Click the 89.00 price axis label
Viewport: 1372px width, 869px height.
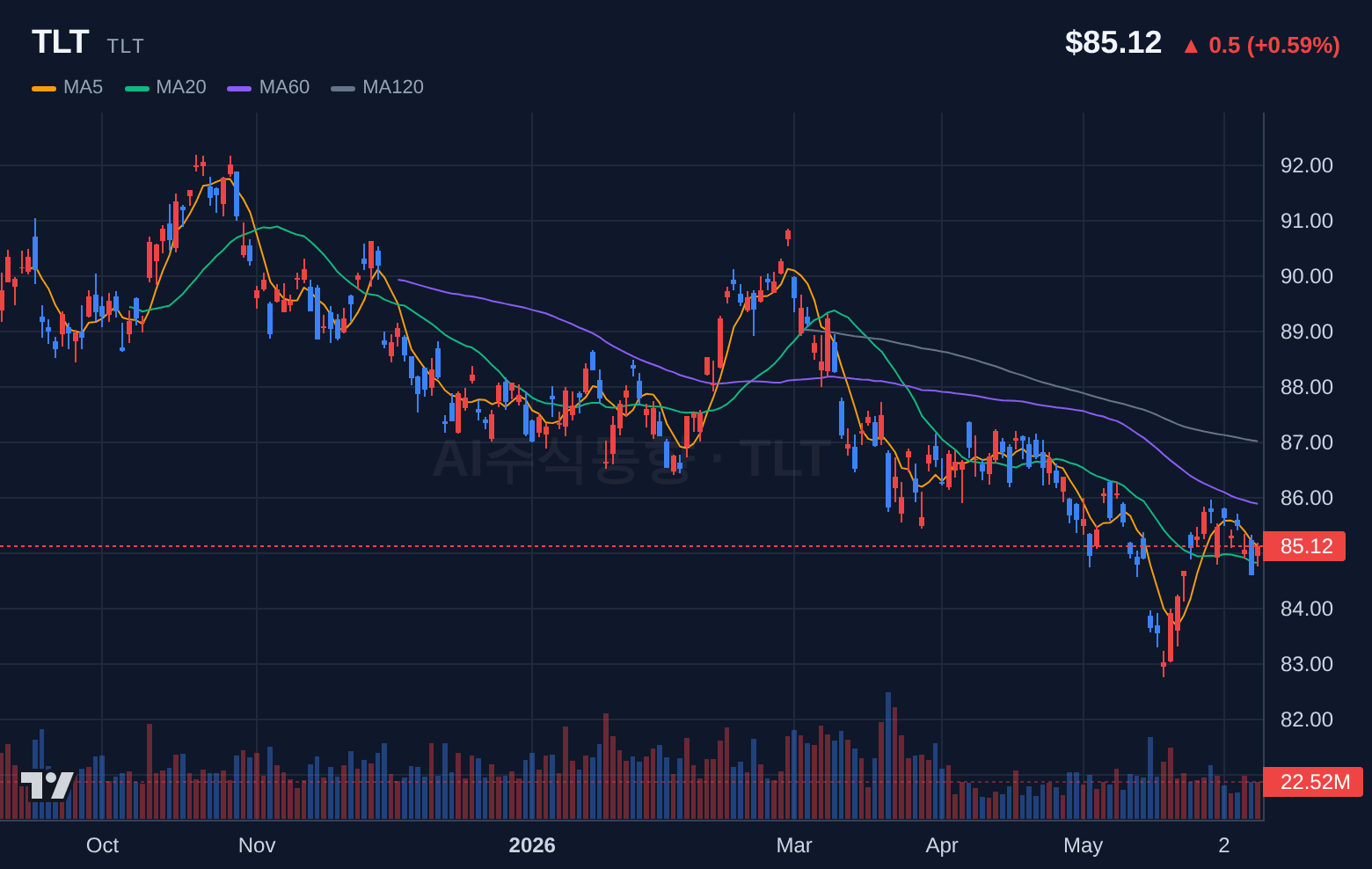click(x=1307, y=332)
